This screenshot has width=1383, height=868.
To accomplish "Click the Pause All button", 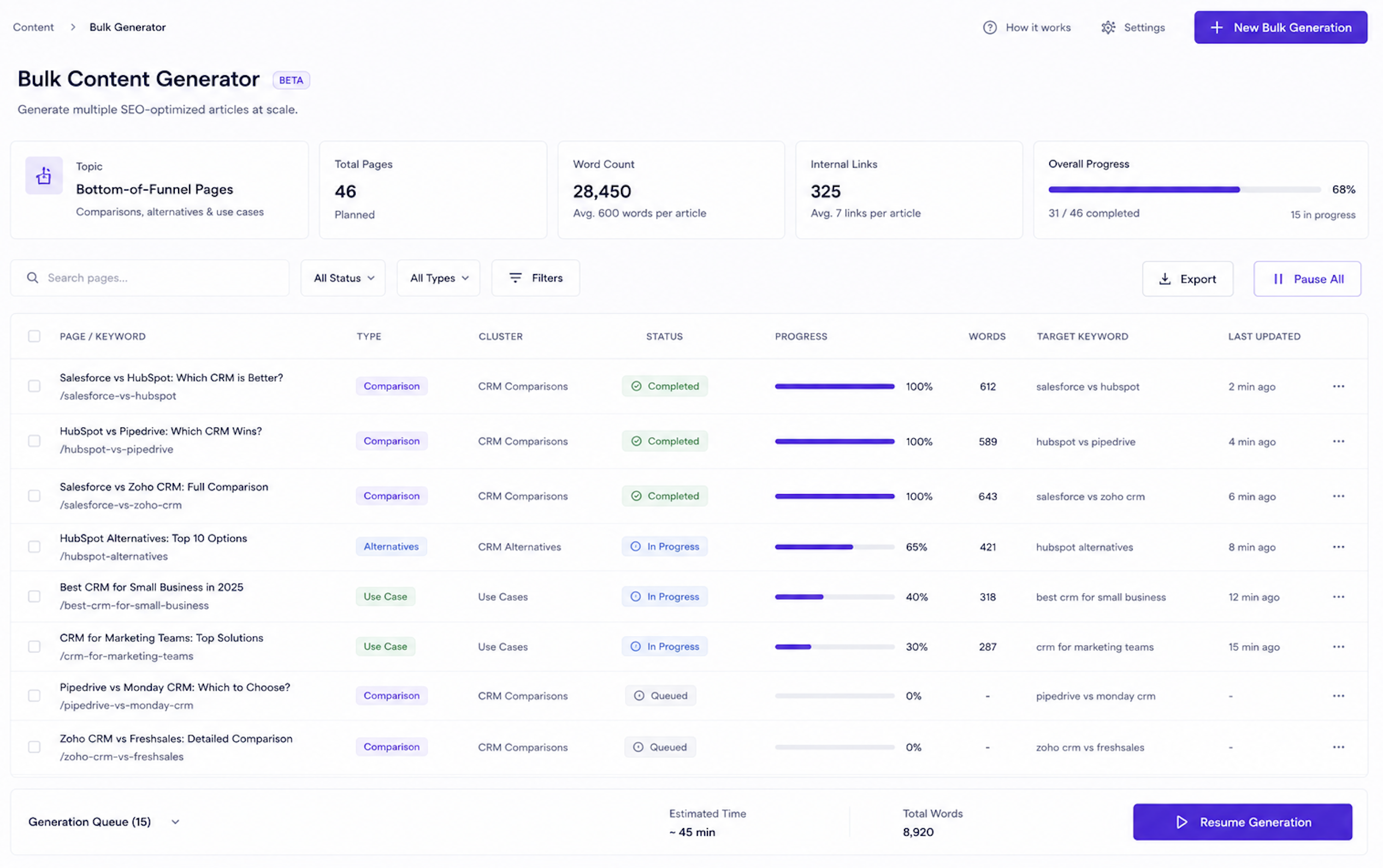I will 1307,279.
